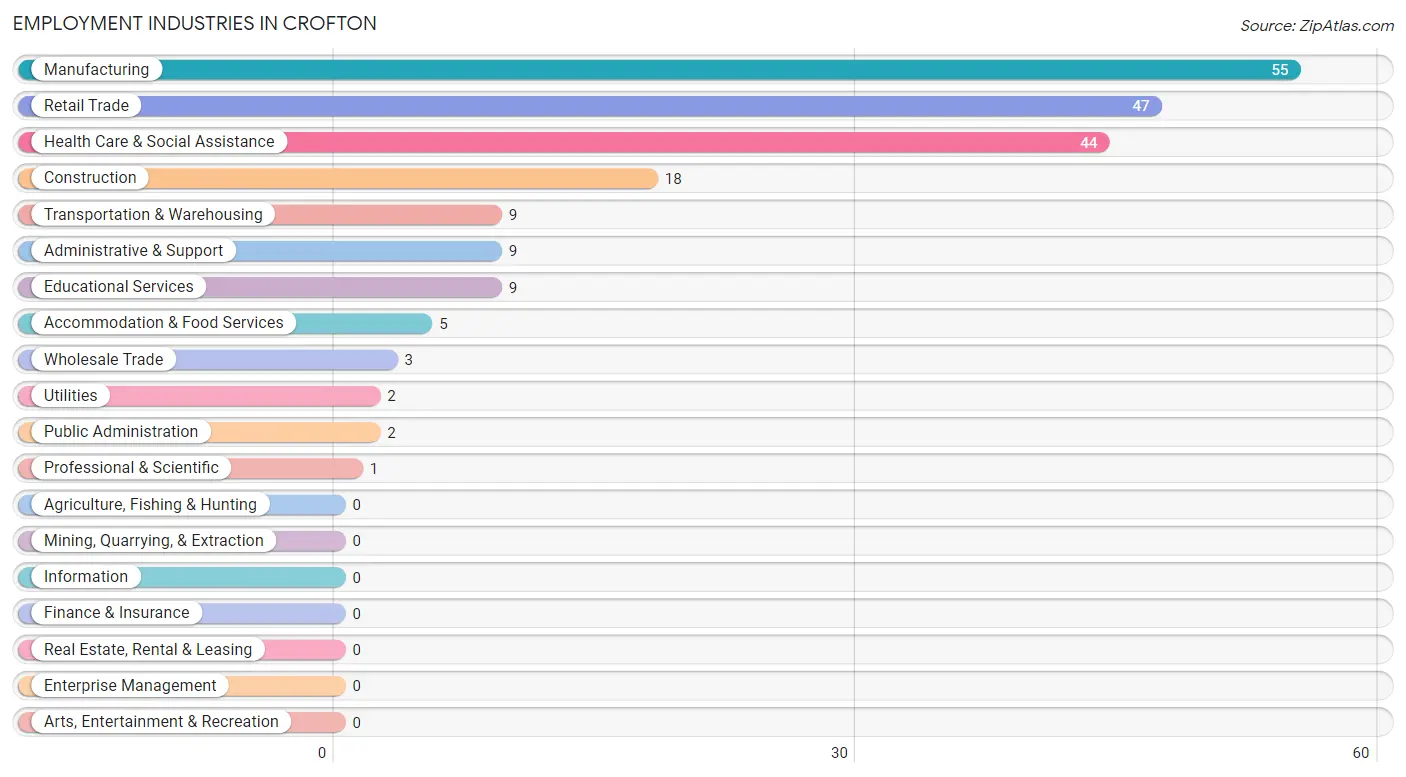Click the chart title Employment Industries in Crofton

click(195, 23)
